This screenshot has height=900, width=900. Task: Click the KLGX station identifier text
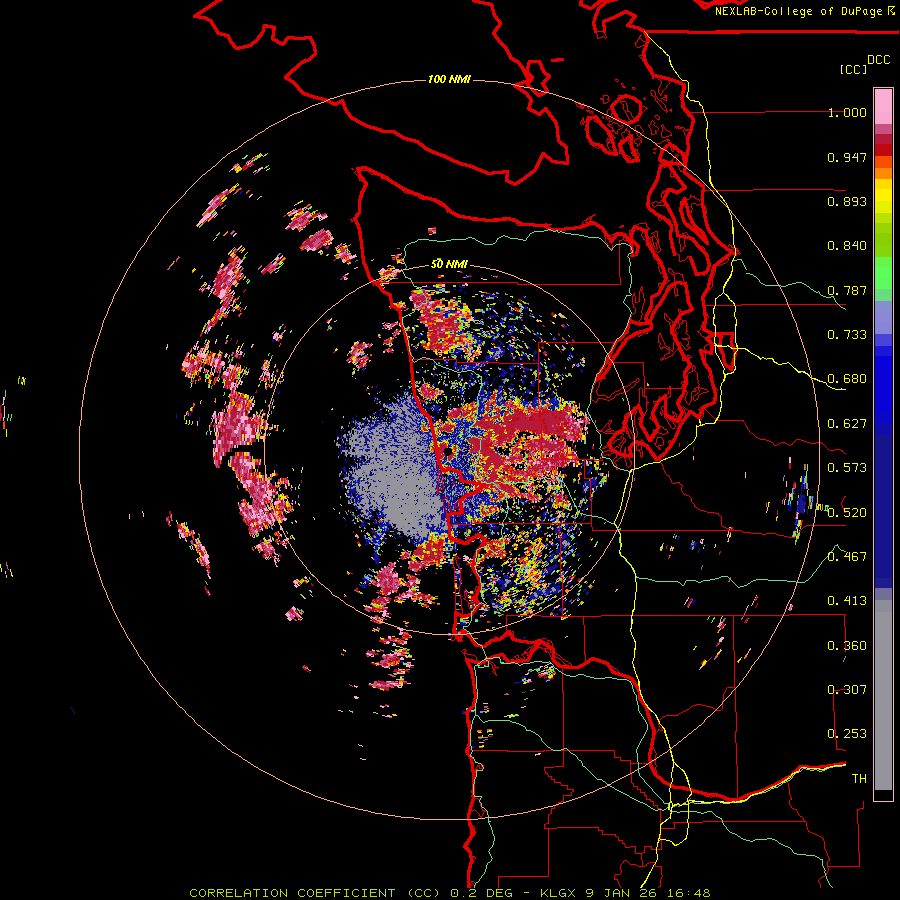[559, 893]
